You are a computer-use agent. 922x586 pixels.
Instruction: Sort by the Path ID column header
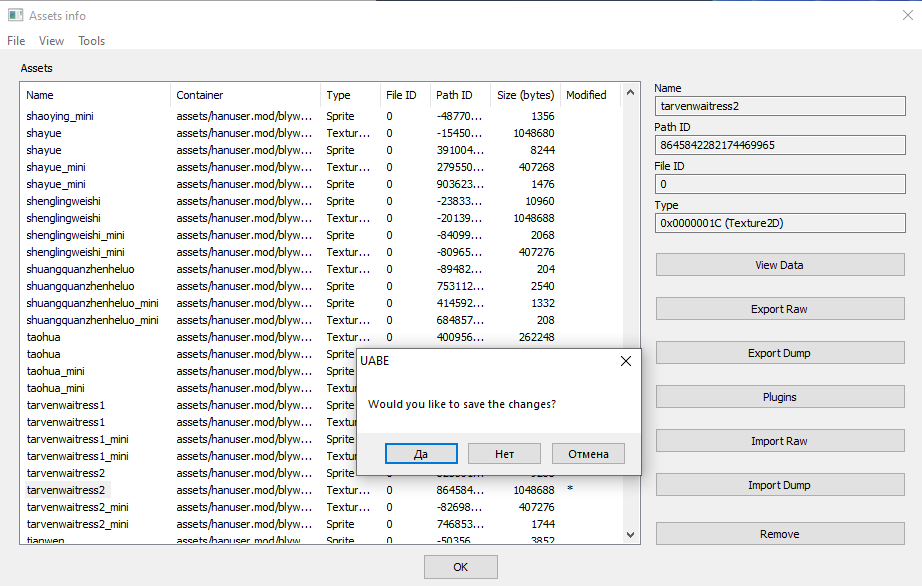coord(459,95)
